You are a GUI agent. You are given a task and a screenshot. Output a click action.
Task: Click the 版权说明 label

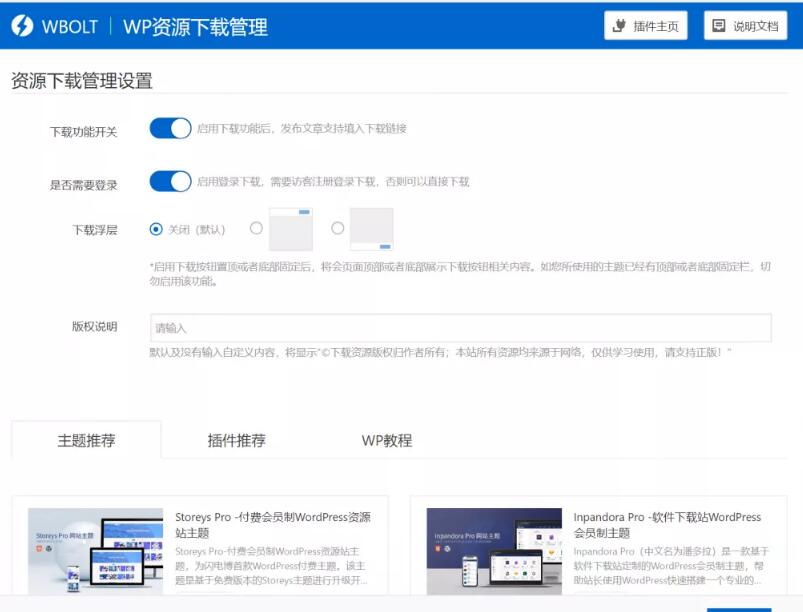click(95, 326)
